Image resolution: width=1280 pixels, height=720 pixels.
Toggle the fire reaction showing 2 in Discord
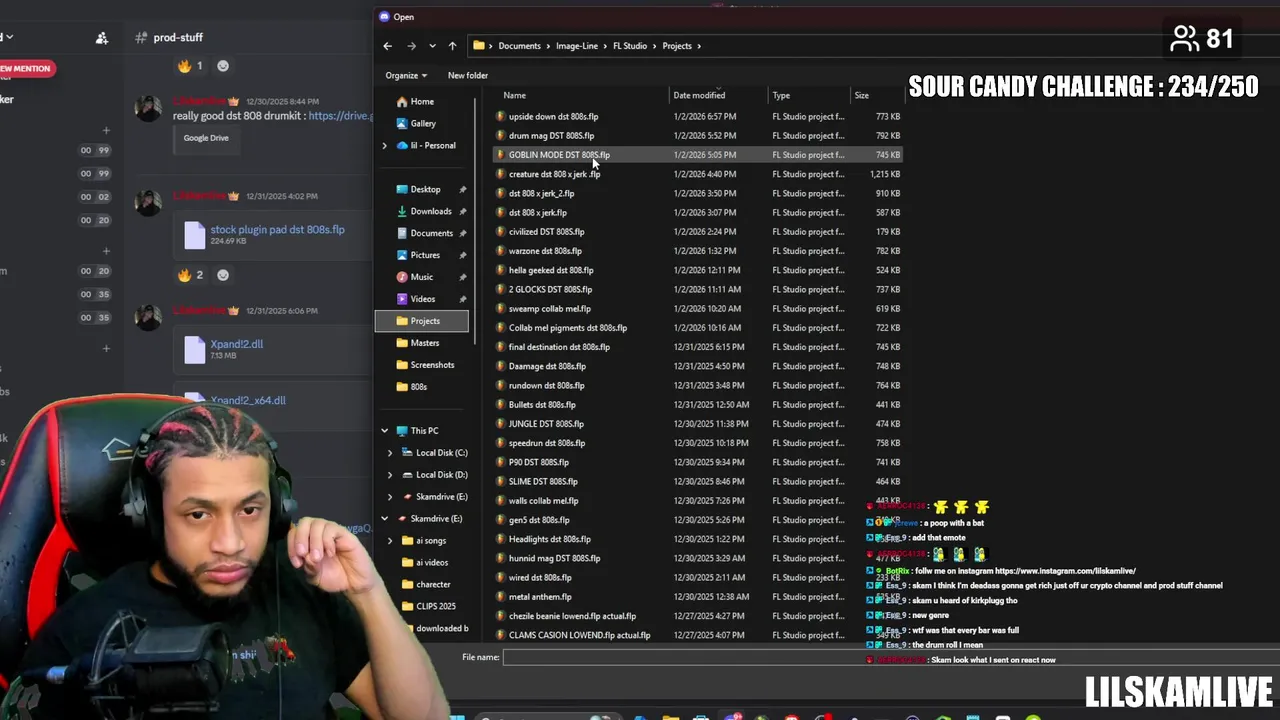[x=190, y=275]
